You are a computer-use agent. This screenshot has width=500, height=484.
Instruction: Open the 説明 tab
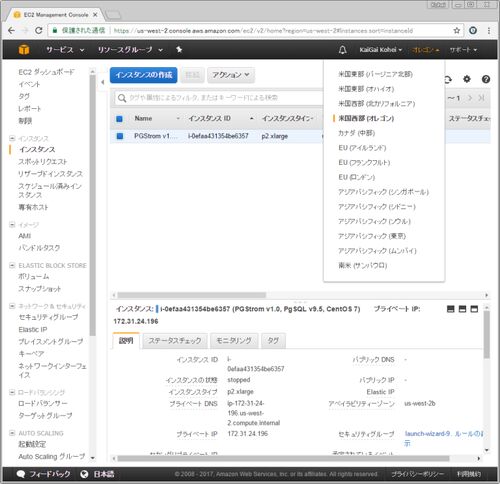click(126, 341)
